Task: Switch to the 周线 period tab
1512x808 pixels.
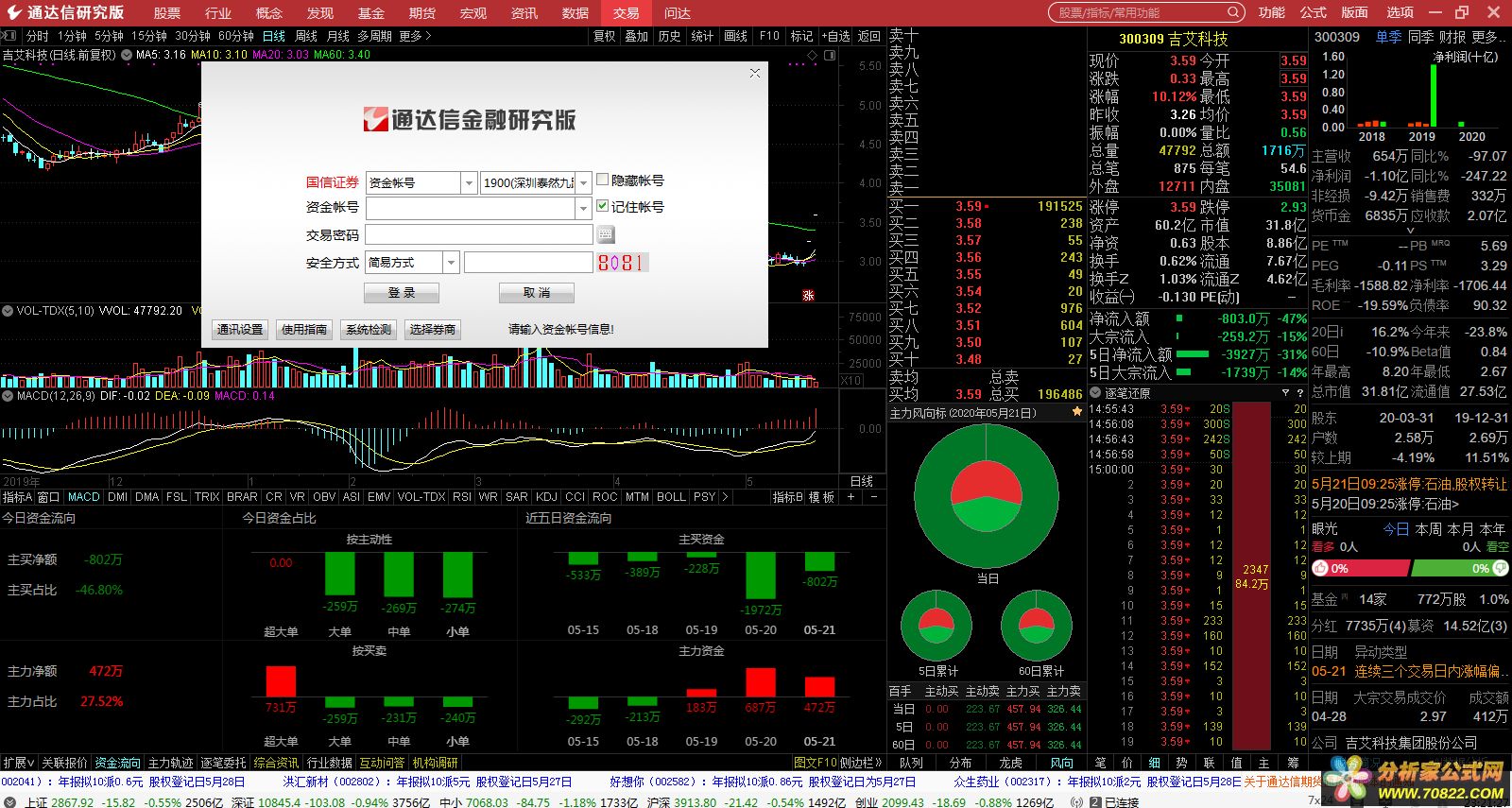Action: coord(306,36)
